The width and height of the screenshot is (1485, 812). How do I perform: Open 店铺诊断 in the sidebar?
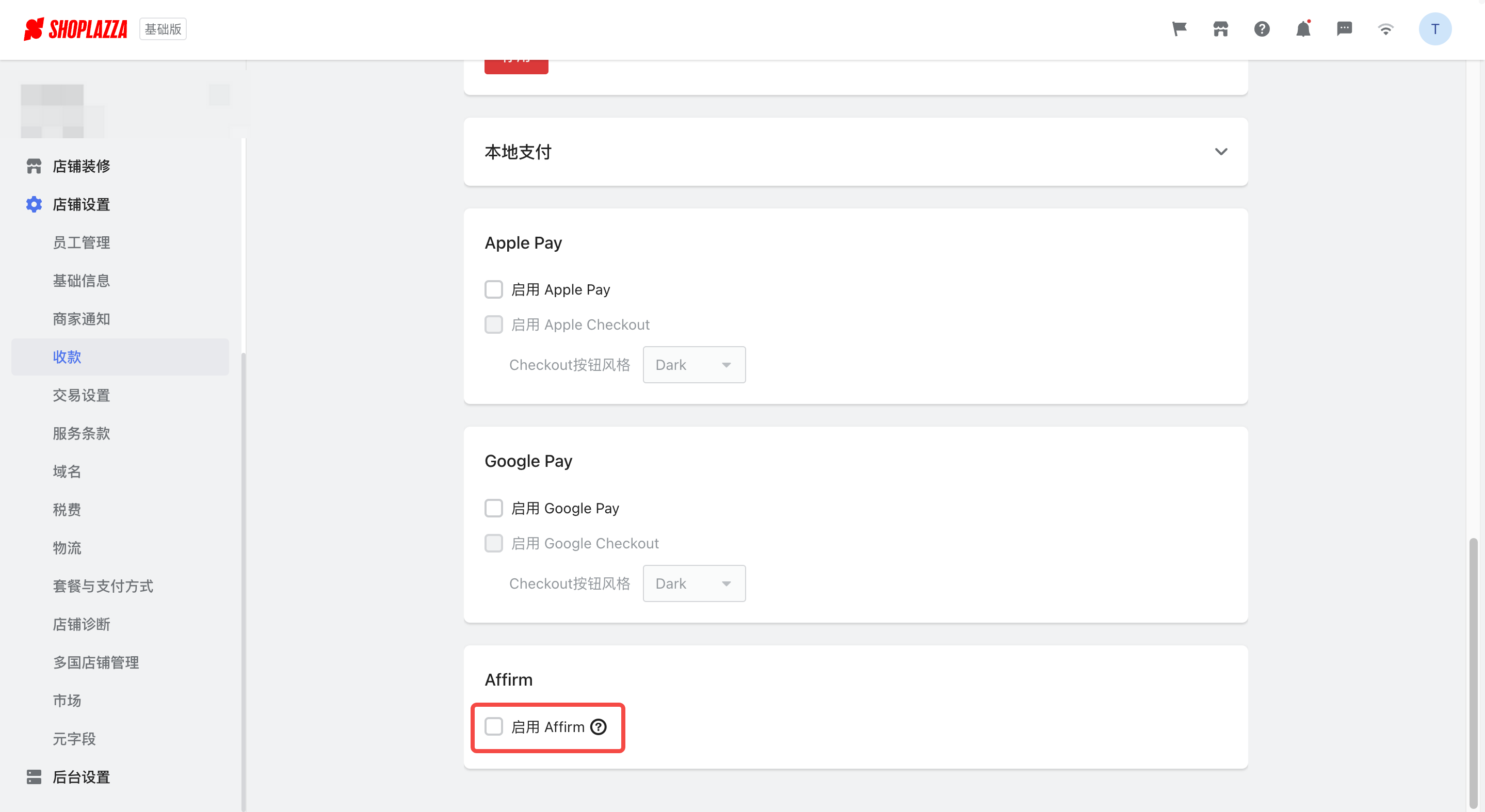tap(82, 624)
